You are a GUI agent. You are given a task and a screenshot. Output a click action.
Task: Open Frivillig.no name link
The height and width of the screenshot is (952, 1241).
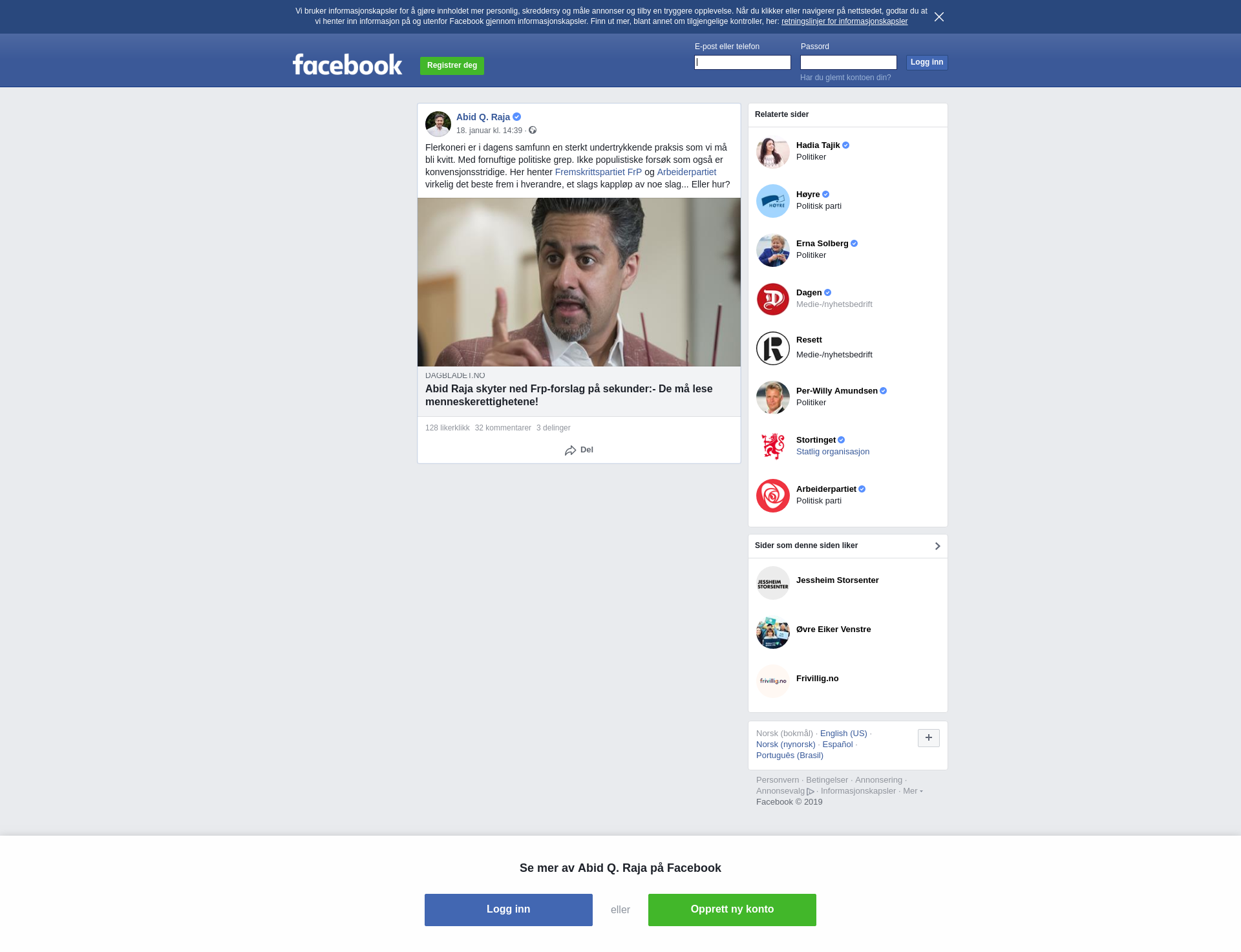pyautogui.click(x=818, y=679)
